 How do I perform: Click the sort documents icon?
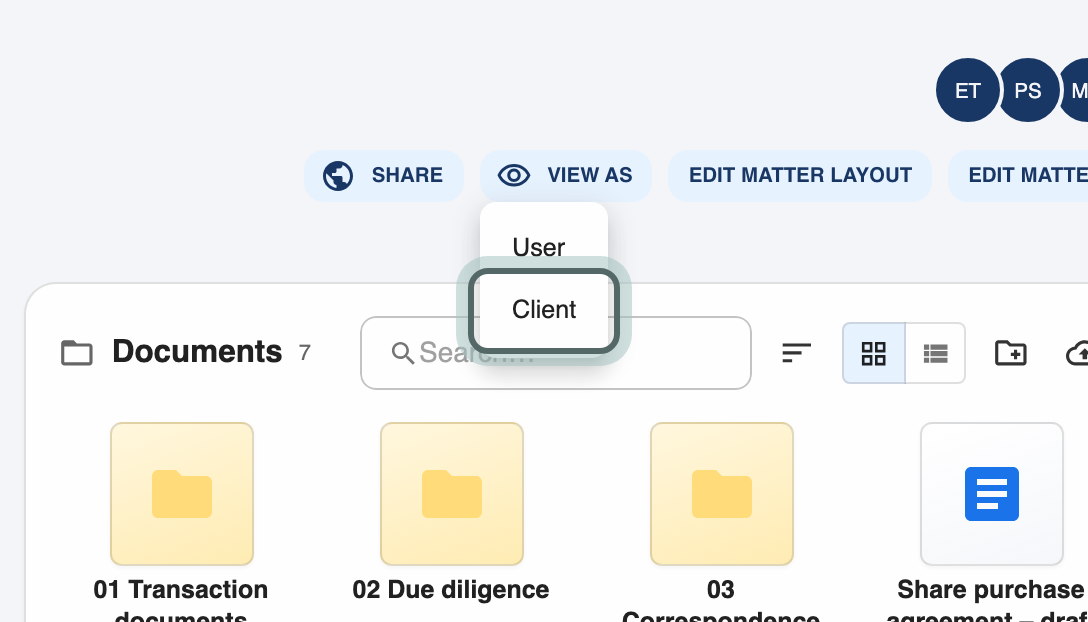click(797, 353)
